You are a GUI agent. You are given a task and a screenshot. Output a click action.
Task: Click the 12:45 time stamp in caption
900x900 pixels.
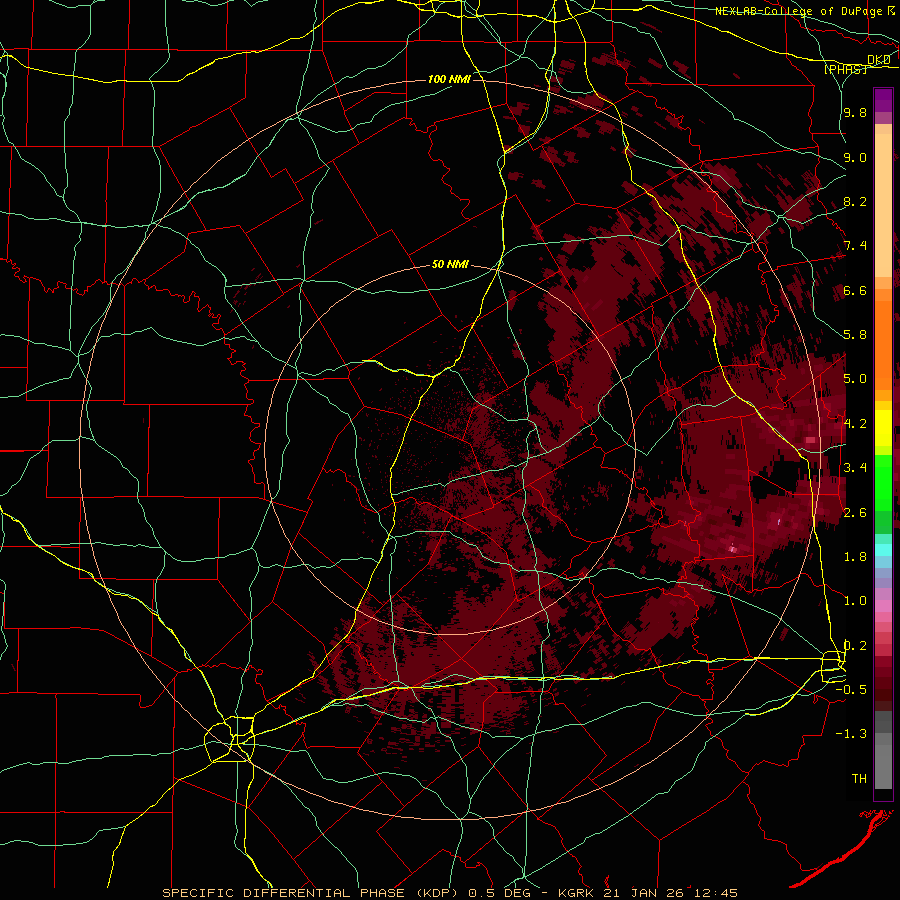[715, 893]
